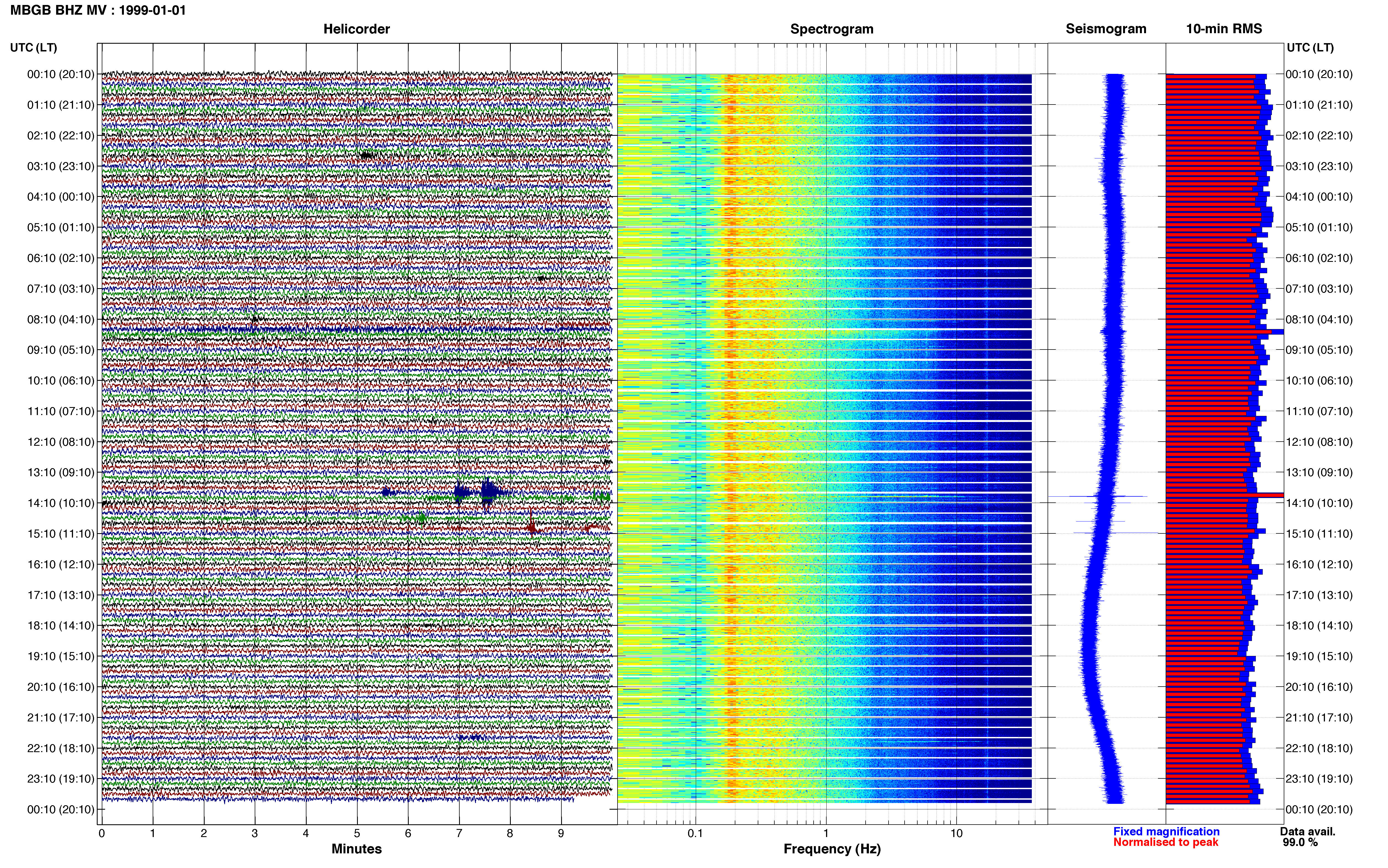Select the 10-min RMS panel heading

1224,29
